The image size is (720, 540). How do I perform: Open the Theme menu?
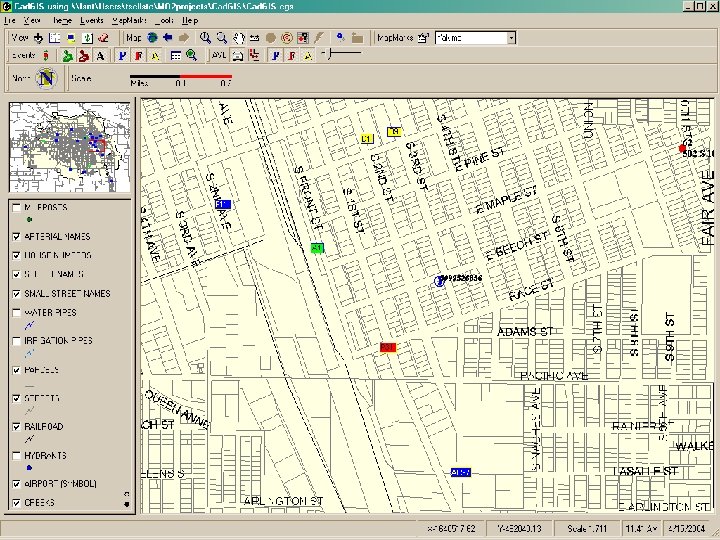(x=62, y=20)
